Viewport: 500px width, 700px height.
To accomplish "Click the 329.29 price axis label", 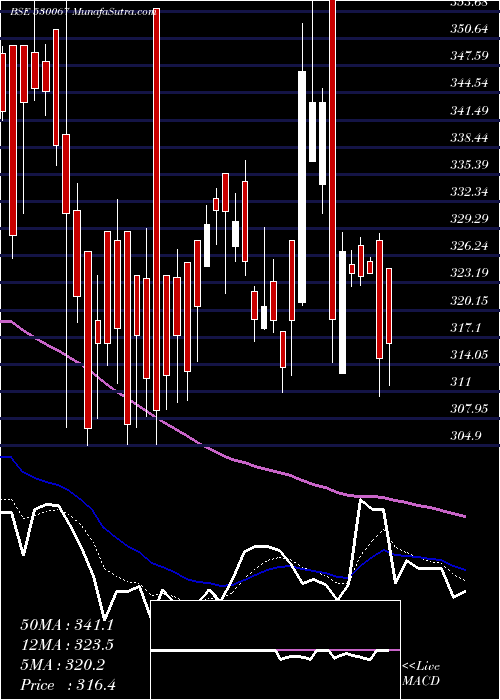I will point(468,219).
